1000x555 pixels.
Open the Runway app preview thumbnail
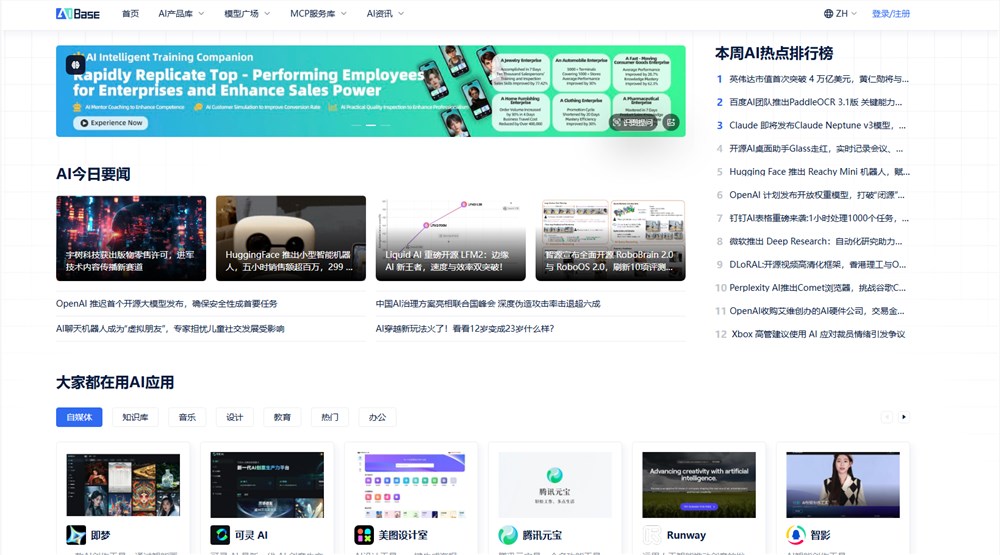[699, 485]
